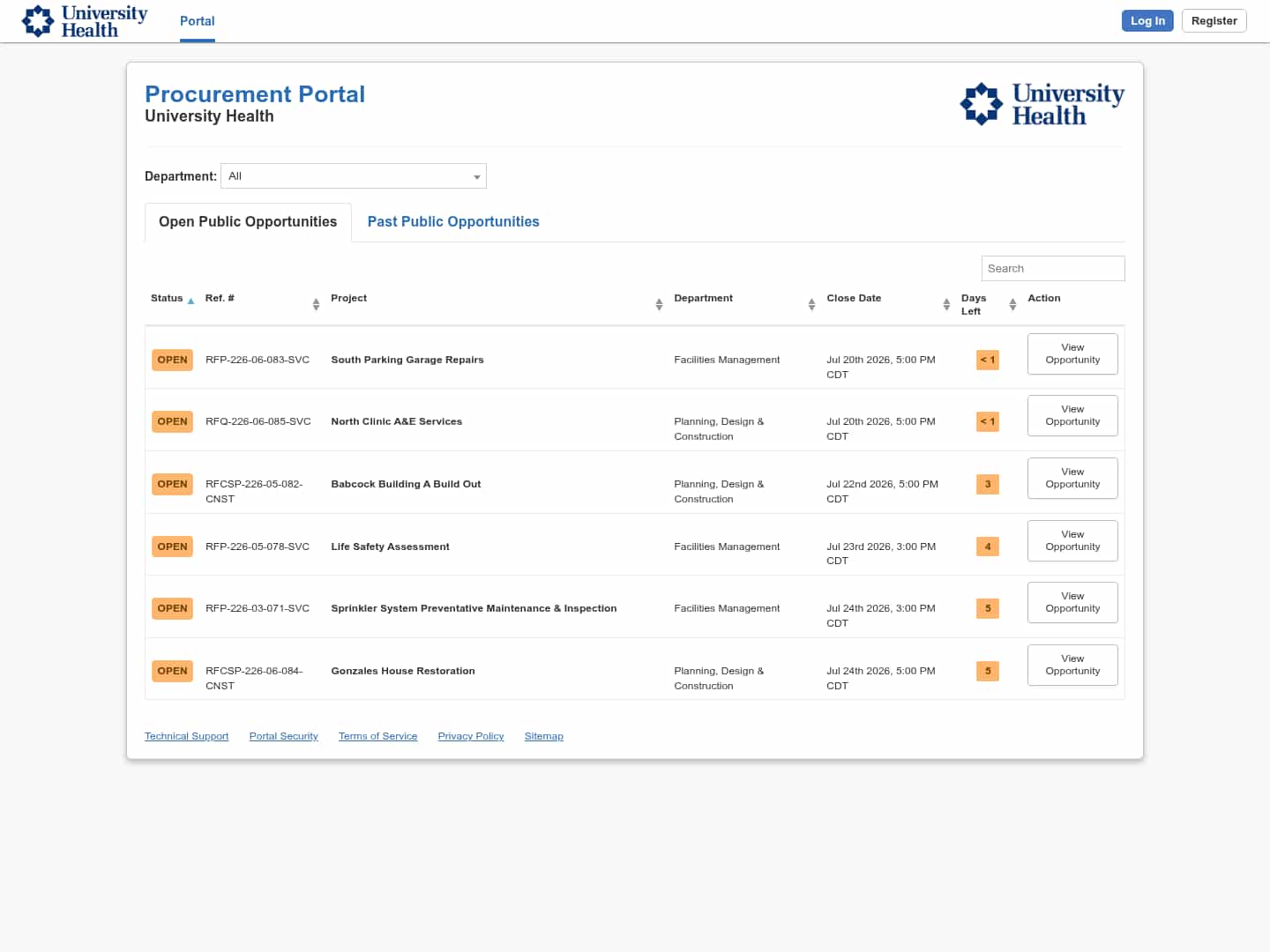1270x952 pixels.
Task: Click the Register button
Action: click(1214, 21)
